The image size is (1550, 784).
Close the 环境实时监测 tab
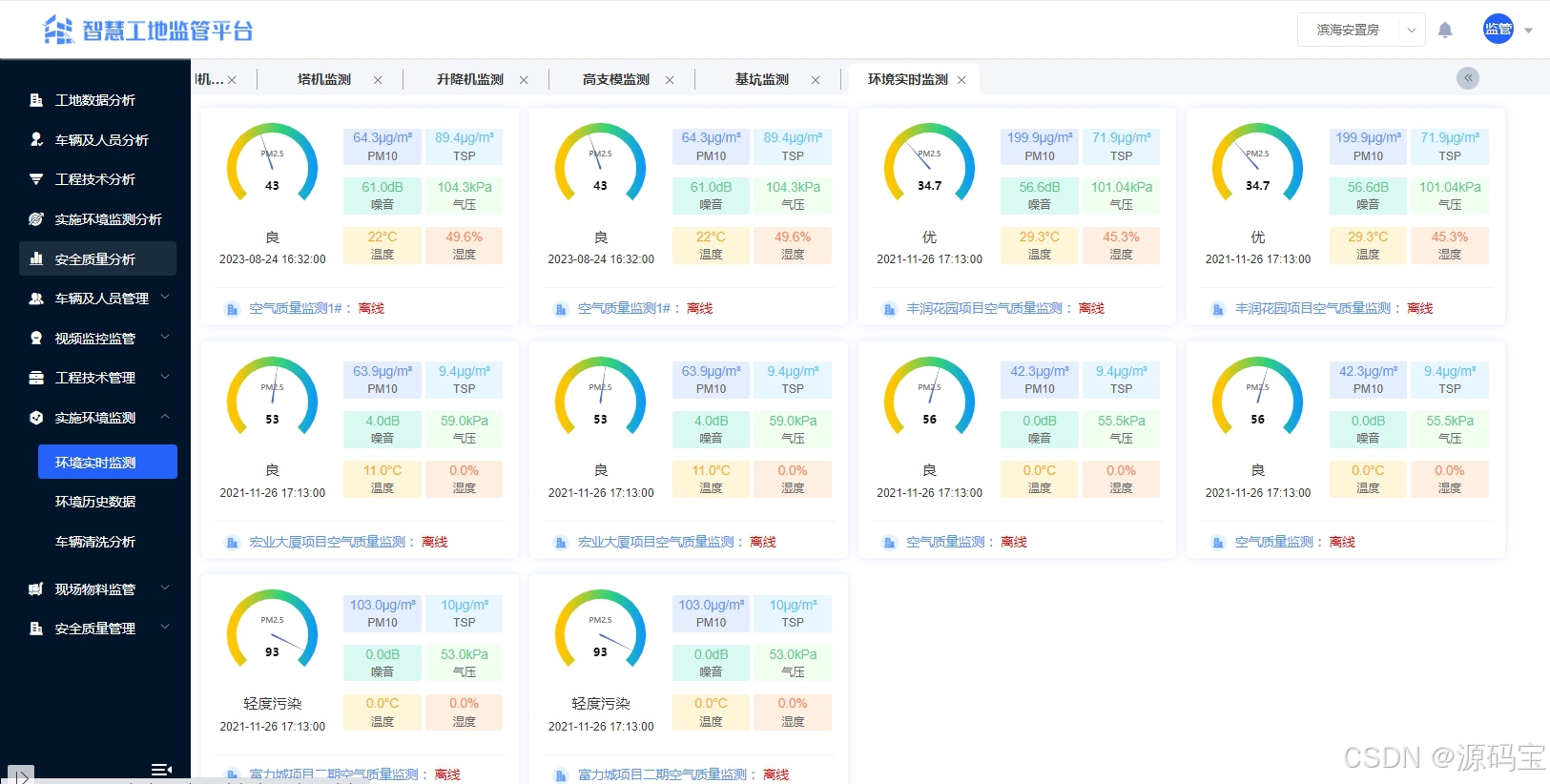tap(961, 80)
